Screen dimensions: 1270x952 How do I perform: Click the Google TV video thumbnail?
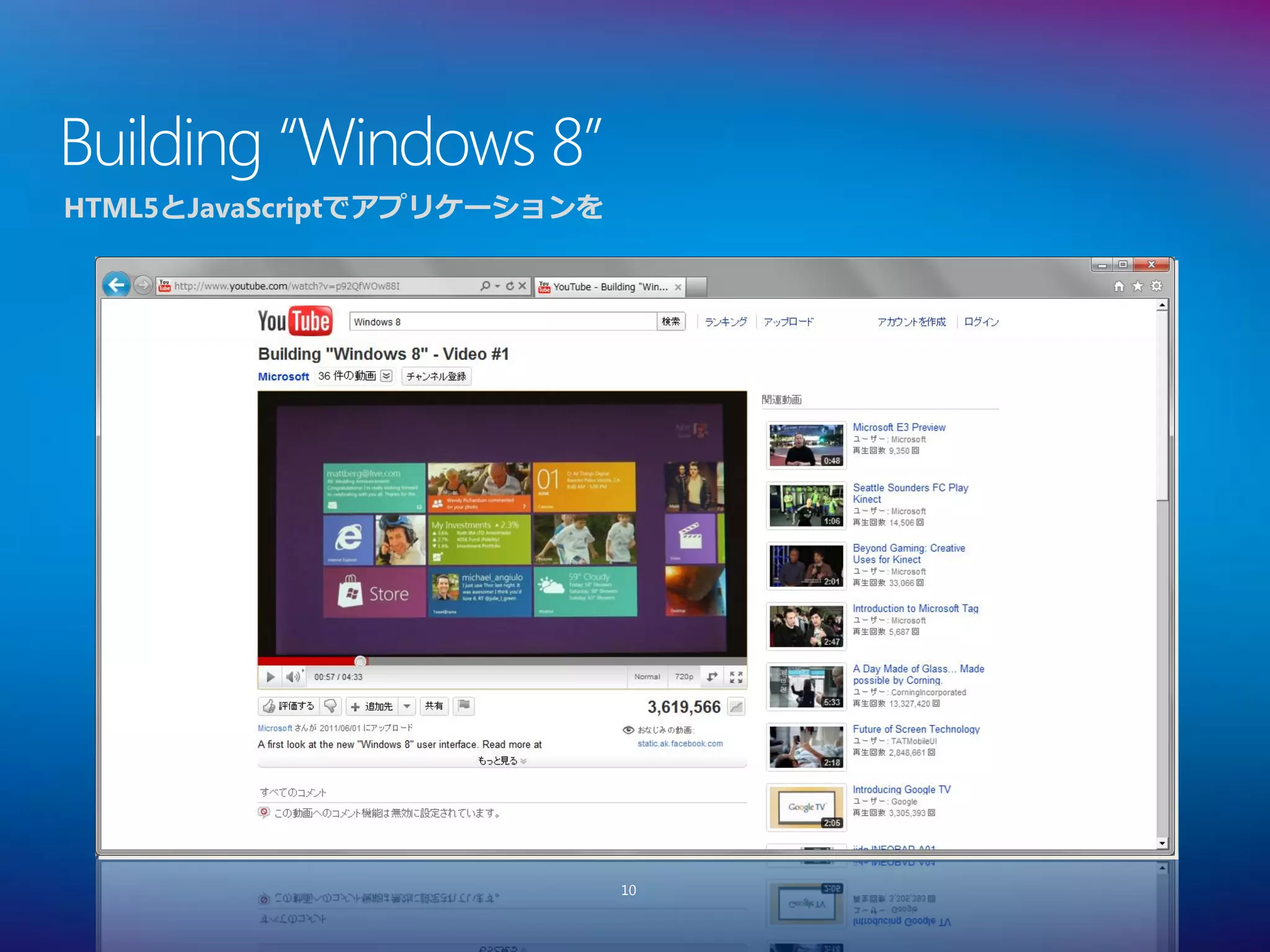point(806,808)
